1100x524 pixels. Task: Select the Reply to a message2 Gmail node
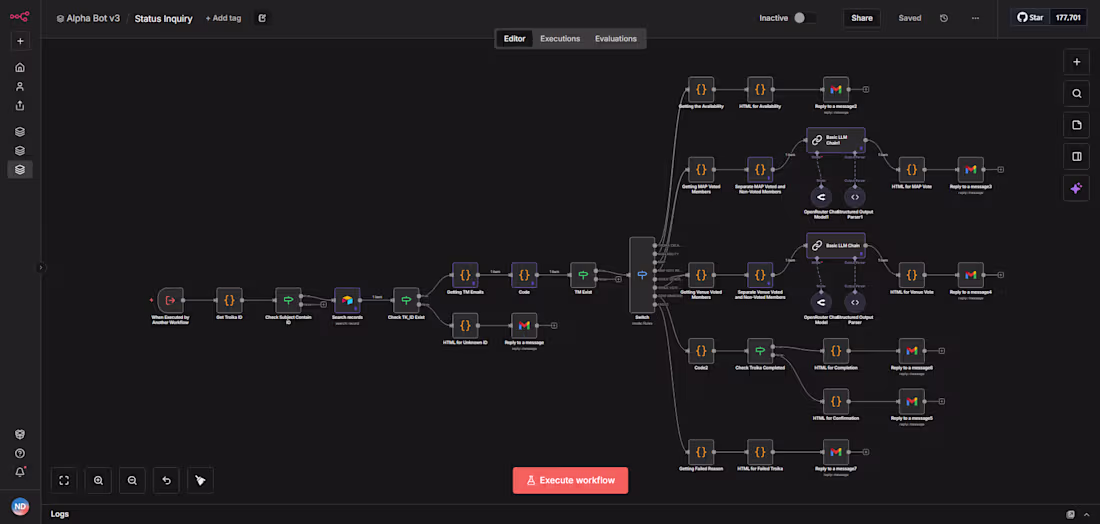tap(836, 90)
